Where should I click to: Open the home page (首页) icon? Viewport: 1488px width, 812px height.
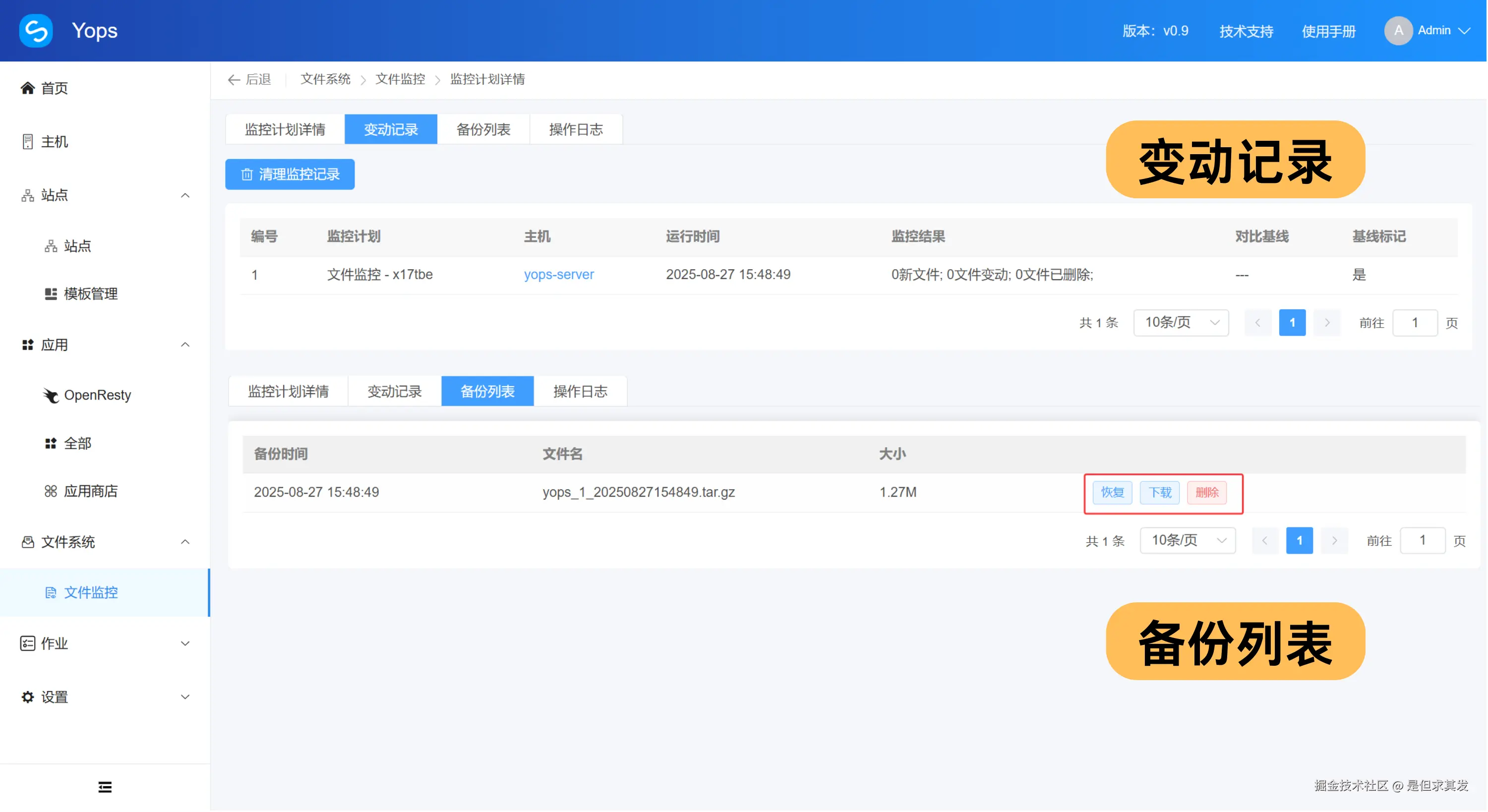pyautogui.click(x=27, y=88)
